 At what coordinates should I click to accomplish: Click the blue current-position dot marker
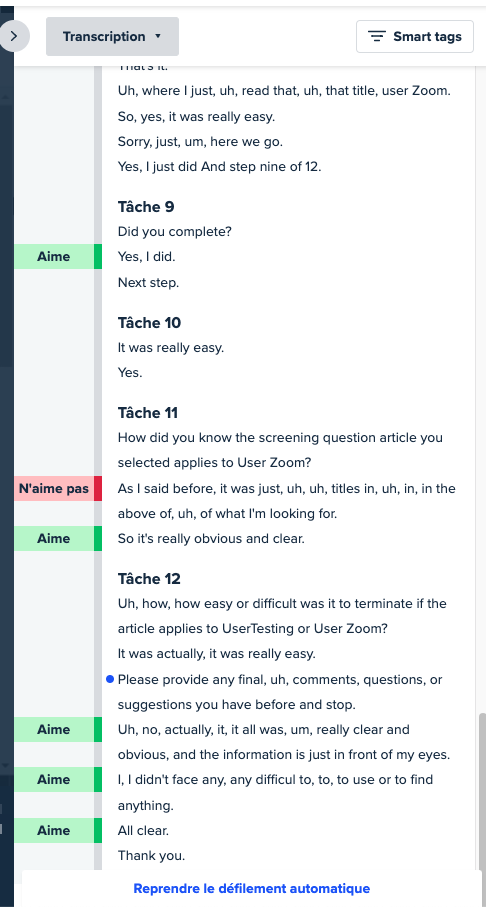click(110, 680)
